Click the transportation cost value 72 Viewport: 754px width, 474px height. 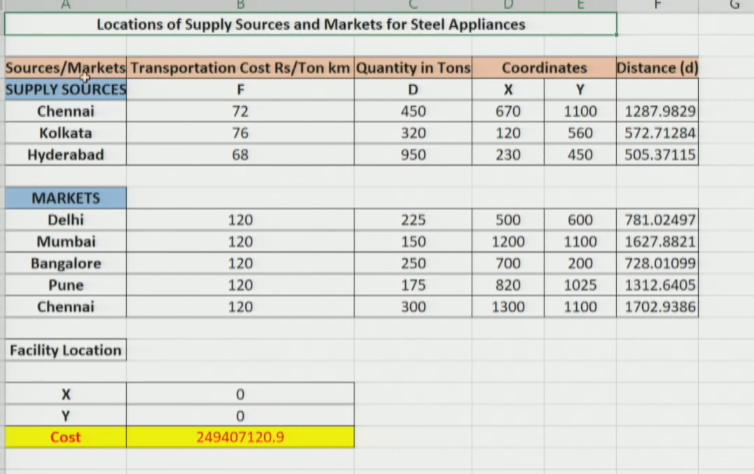(240, 112)
